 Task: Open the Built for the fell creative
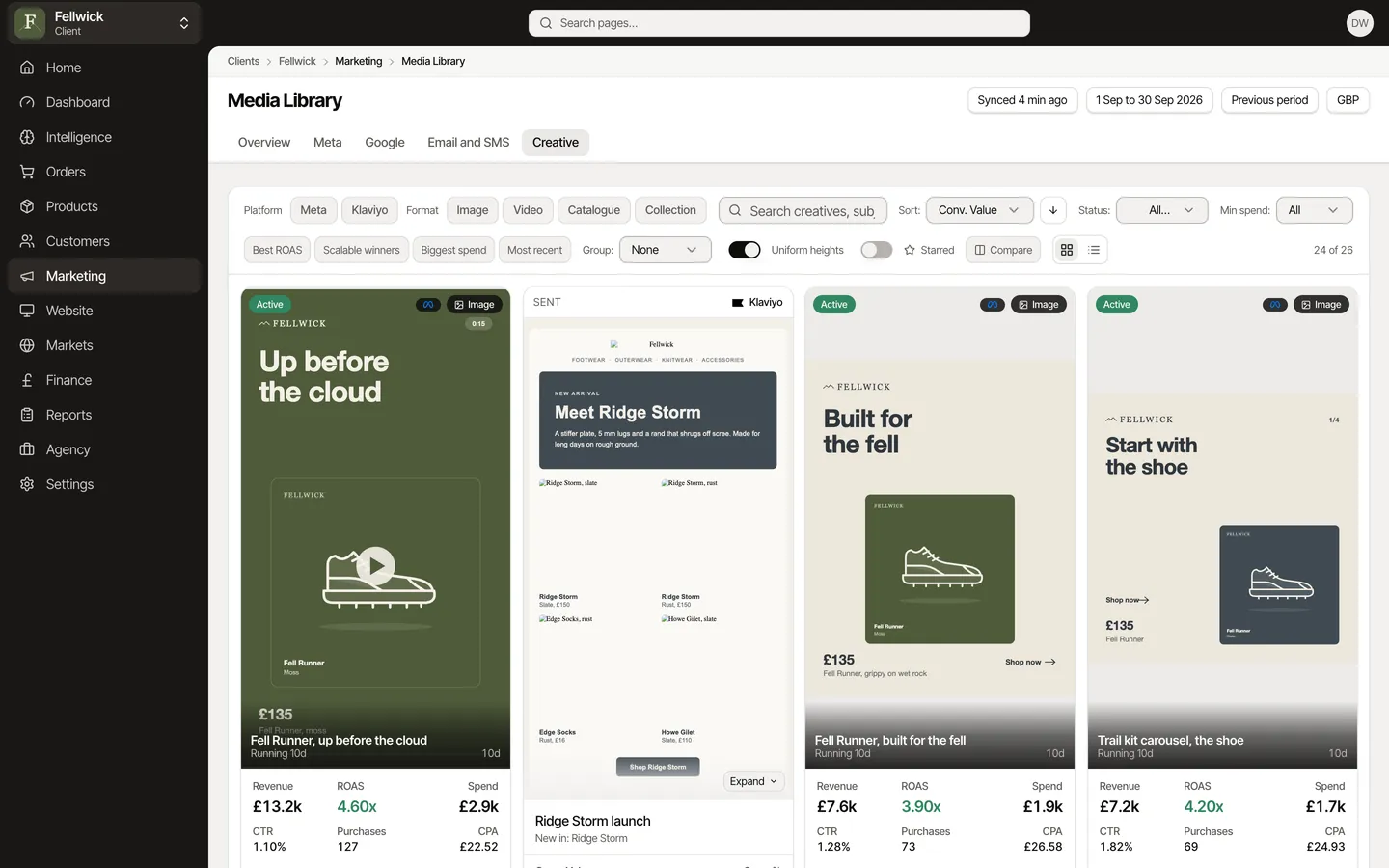[940, 528]
